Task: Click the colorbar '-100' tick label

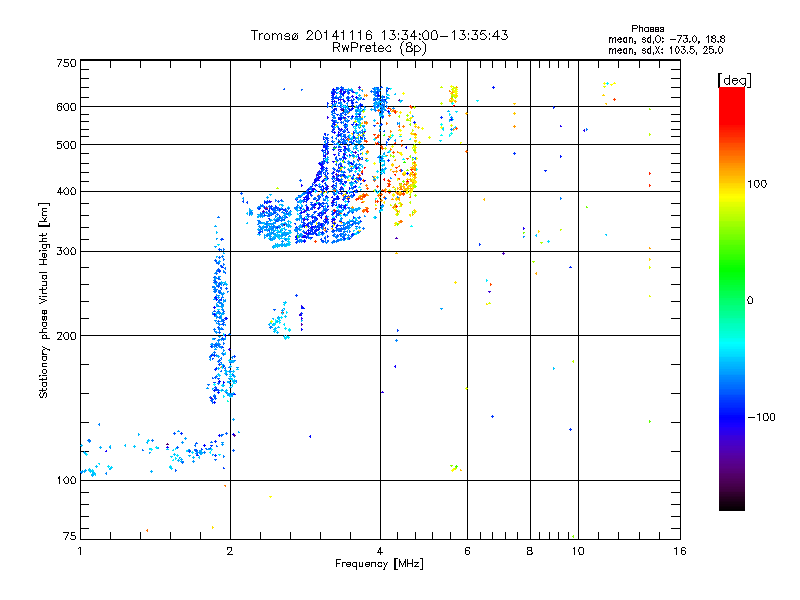Action: pyautogui.click(x=761, y=417)
